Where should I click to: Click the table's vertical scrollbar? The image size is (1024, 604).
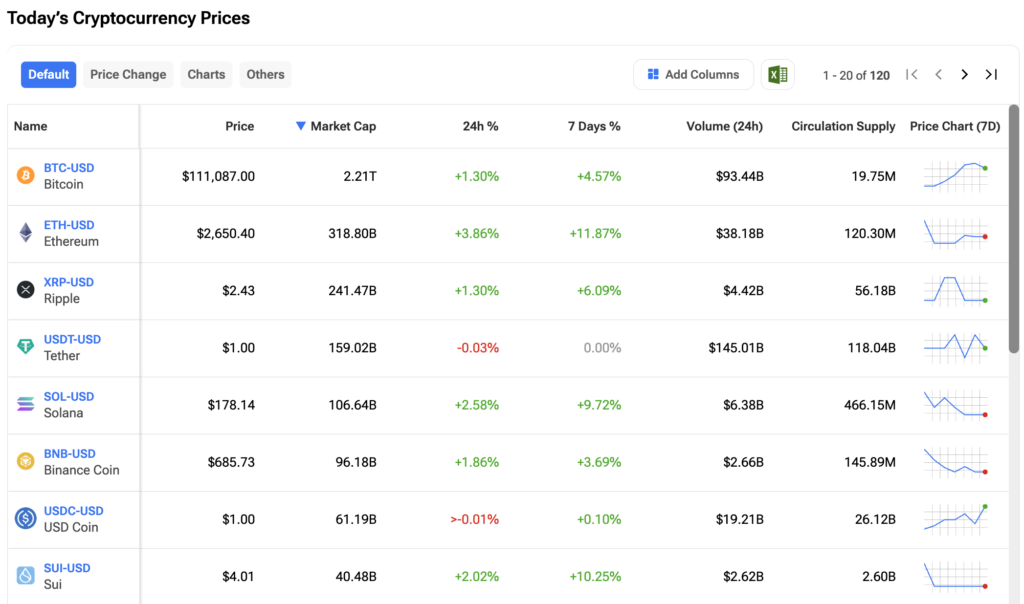click(x=1014, y=229)
